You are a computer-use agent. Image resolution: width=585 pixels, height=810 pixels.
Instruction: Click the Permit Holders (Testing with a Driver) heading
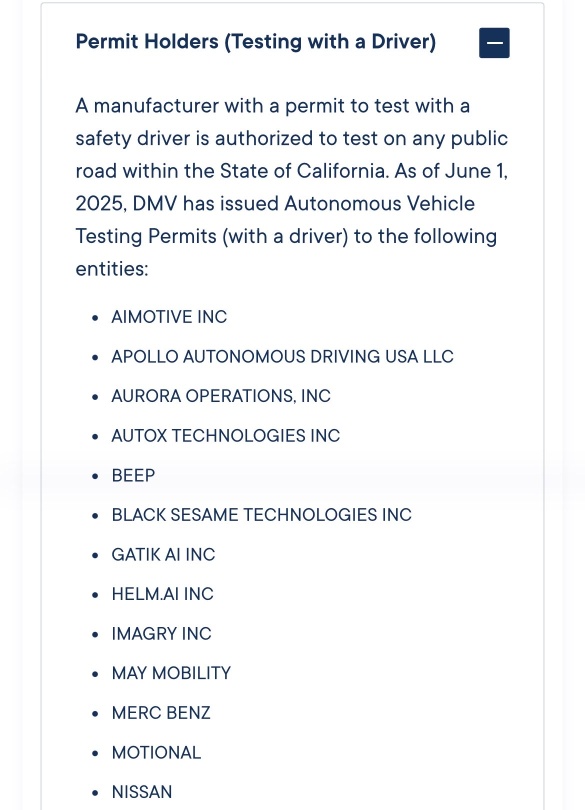click(x=256, y=42)
